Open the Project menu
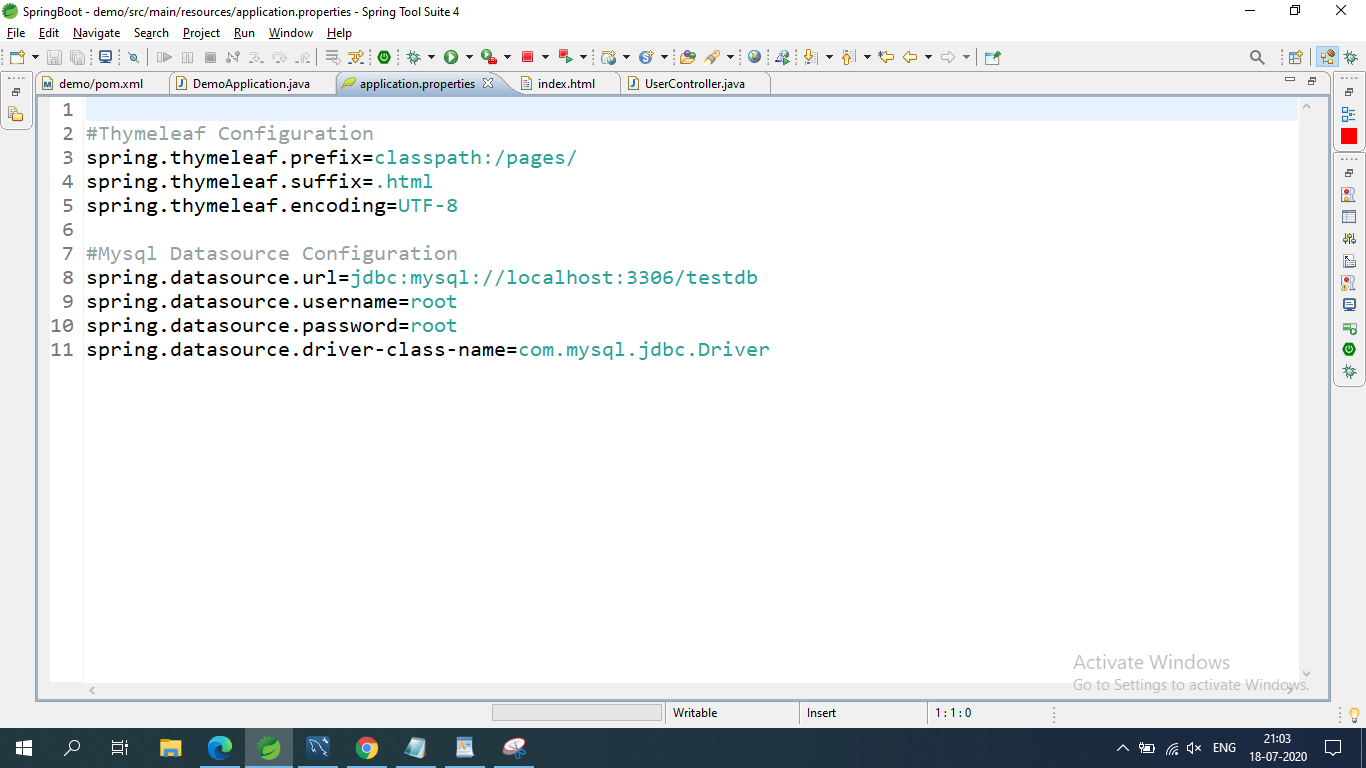Image resolution: width=1366 pixels, height=768 pixels. [x=201, y=32]
